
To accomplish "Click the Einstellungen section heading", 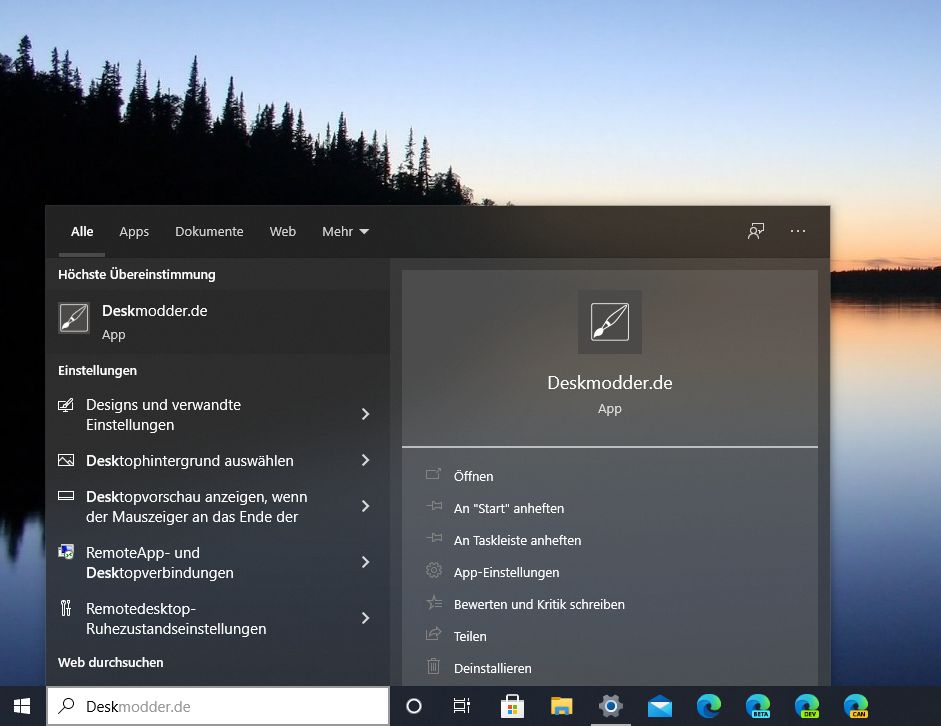I will point(97,370).
